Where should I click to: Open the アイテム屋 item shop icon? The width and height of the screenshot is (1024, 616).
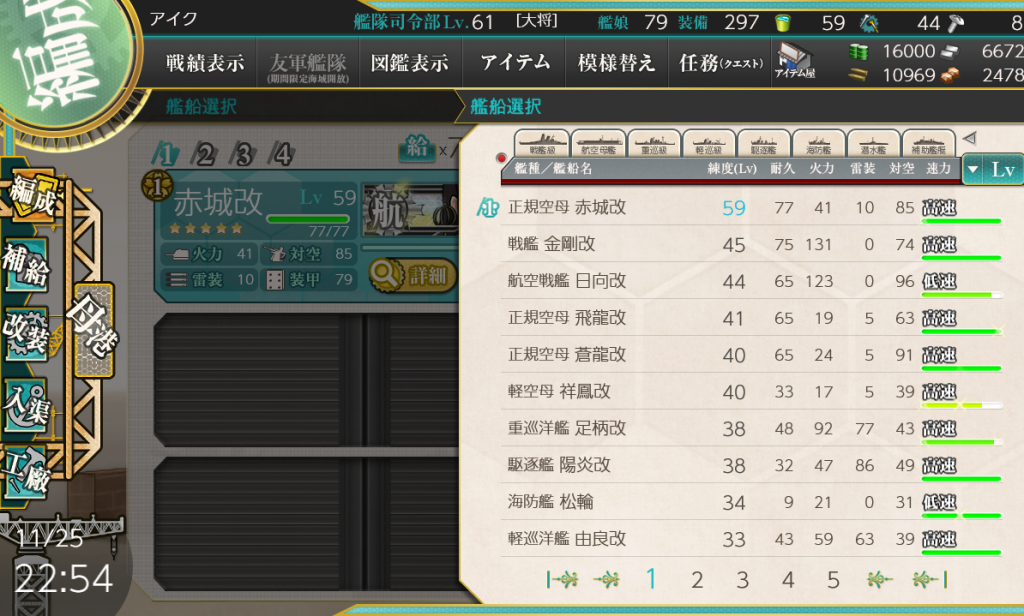point(795,61)
